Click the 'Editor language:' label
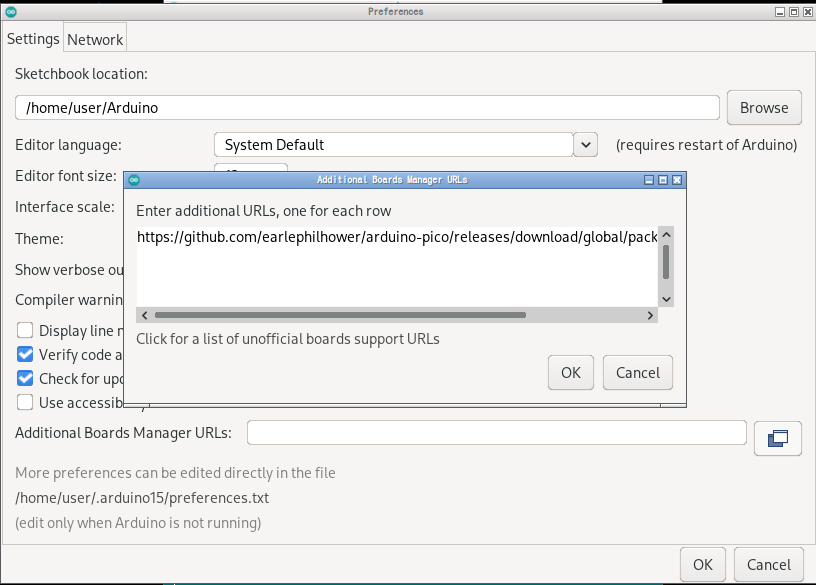The width and height of the screenshot is (816, 585). pyautogui.click(x=68, y=145)
